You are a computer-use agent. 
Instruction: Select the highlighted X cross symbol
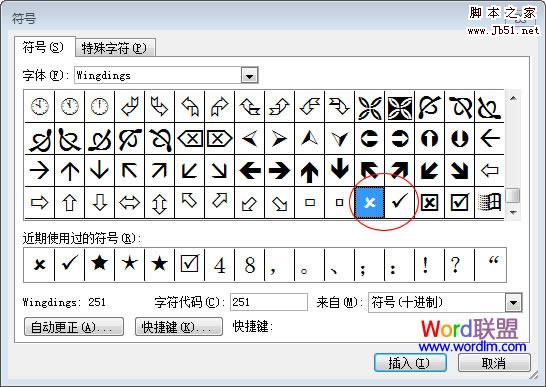[x=369, y=202]
